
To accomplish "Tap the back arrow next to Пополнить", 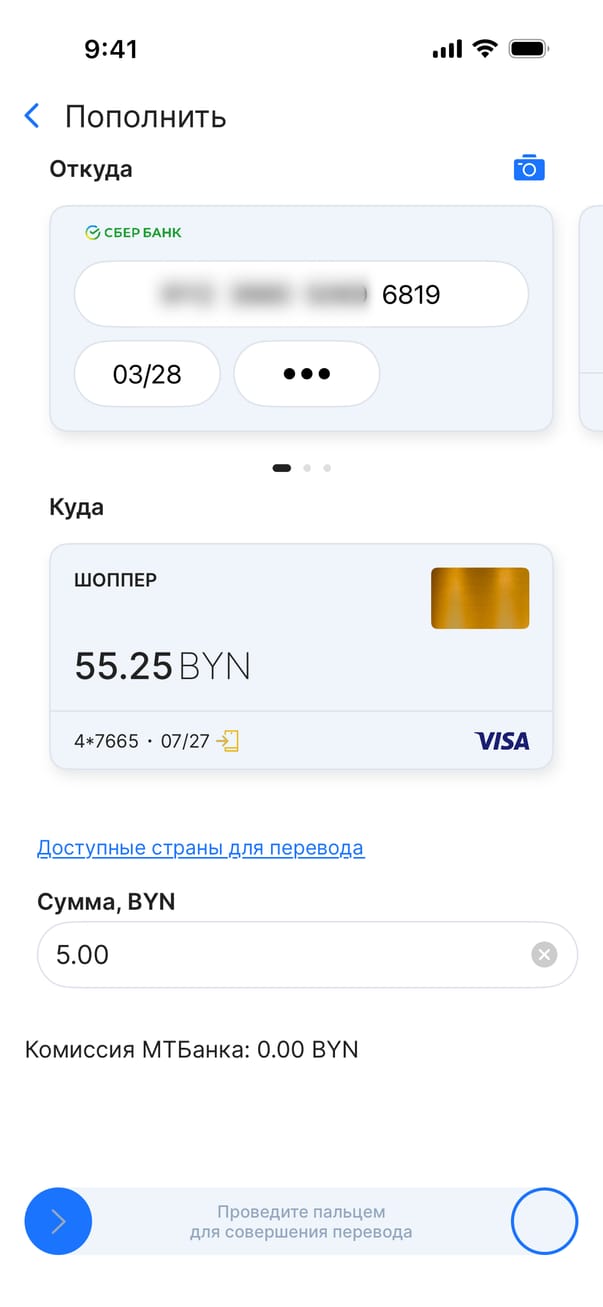I will [x=32, y=116].
